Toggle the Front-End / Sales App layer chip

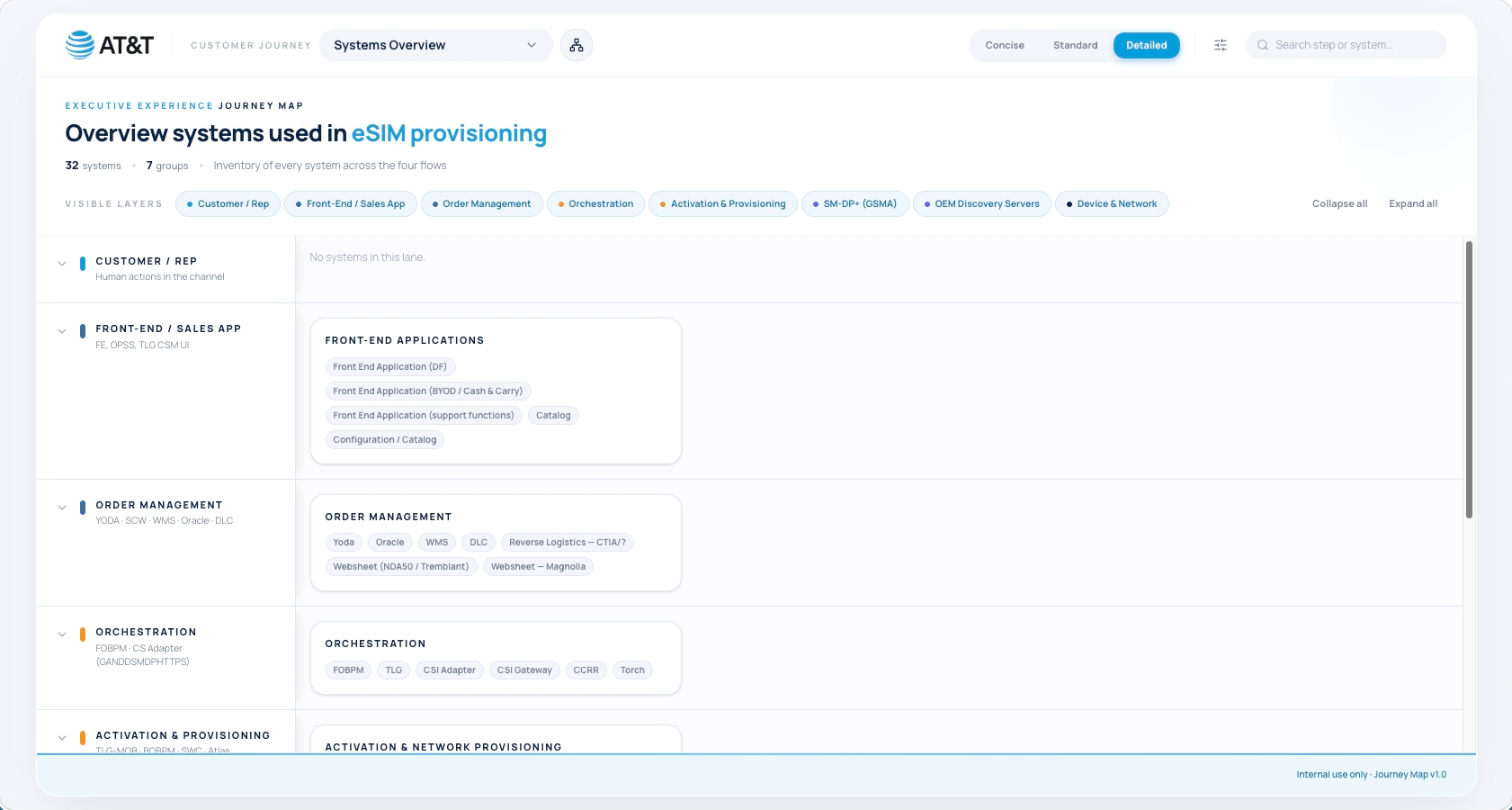point(351,204)
